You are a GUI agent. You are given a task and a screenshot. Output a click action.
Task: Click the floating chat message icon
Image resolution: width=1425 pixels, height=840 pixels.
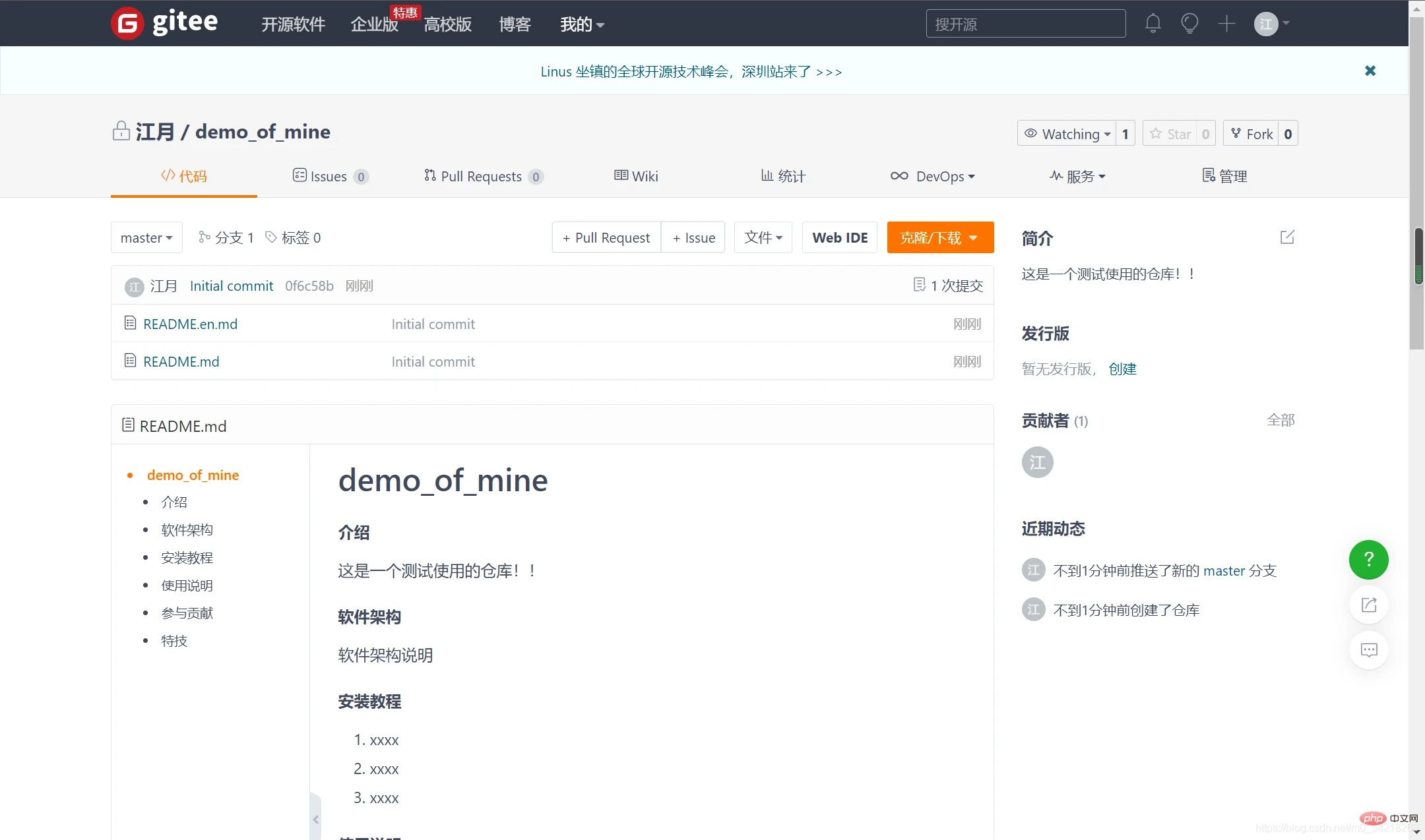[x=1369, y=650]
